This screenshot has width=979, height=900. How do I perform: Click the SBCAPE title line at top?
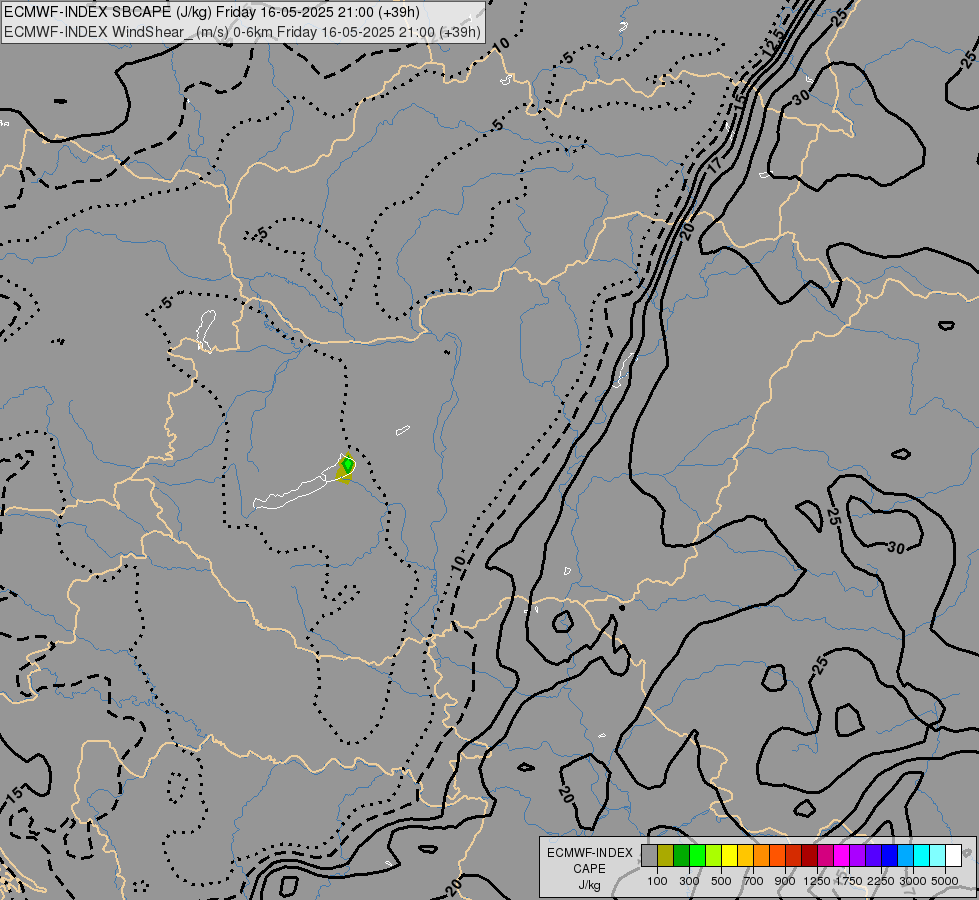click(x=212, y=12)
